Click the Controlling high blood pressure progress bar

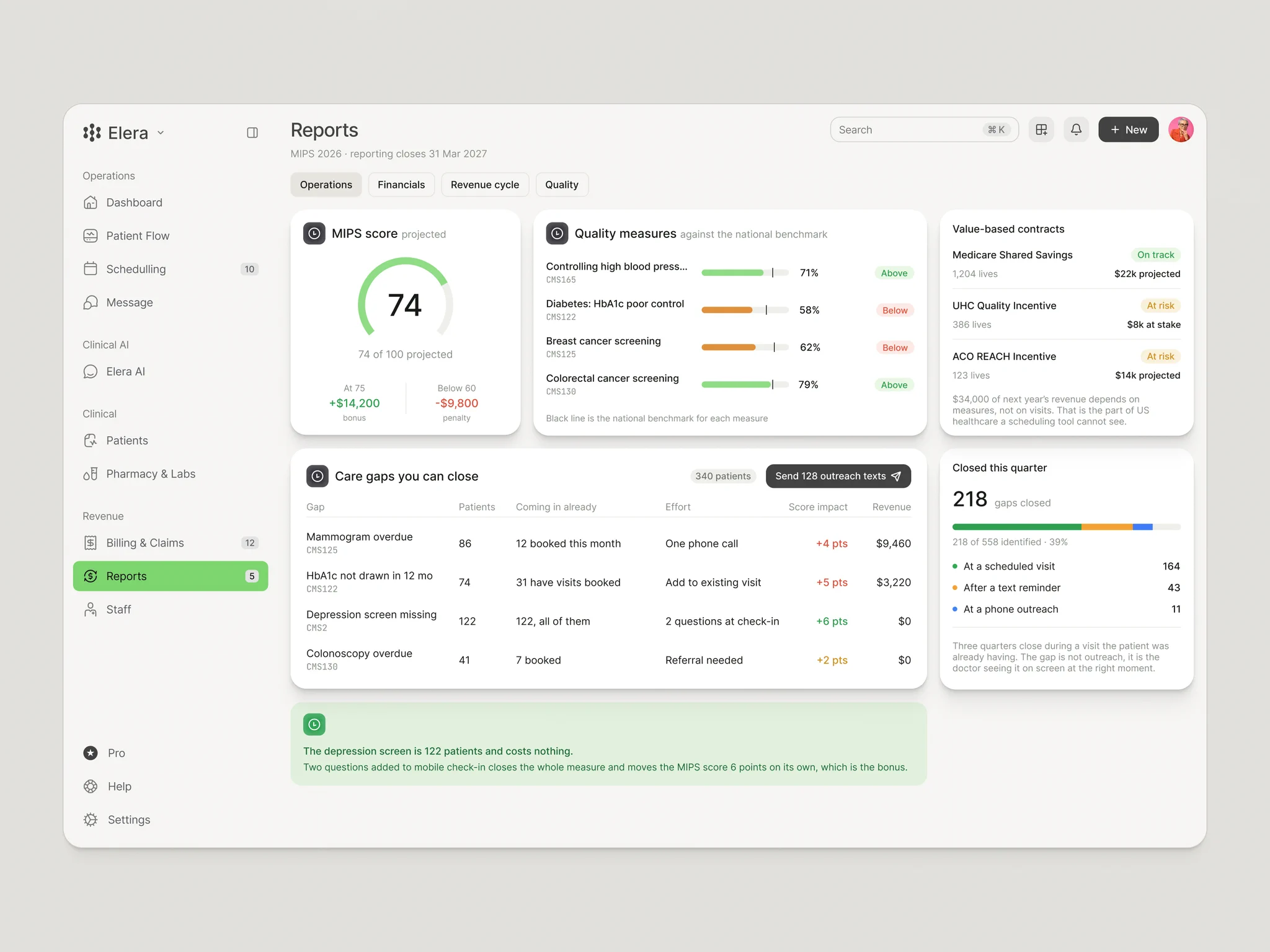click(745, 273)
